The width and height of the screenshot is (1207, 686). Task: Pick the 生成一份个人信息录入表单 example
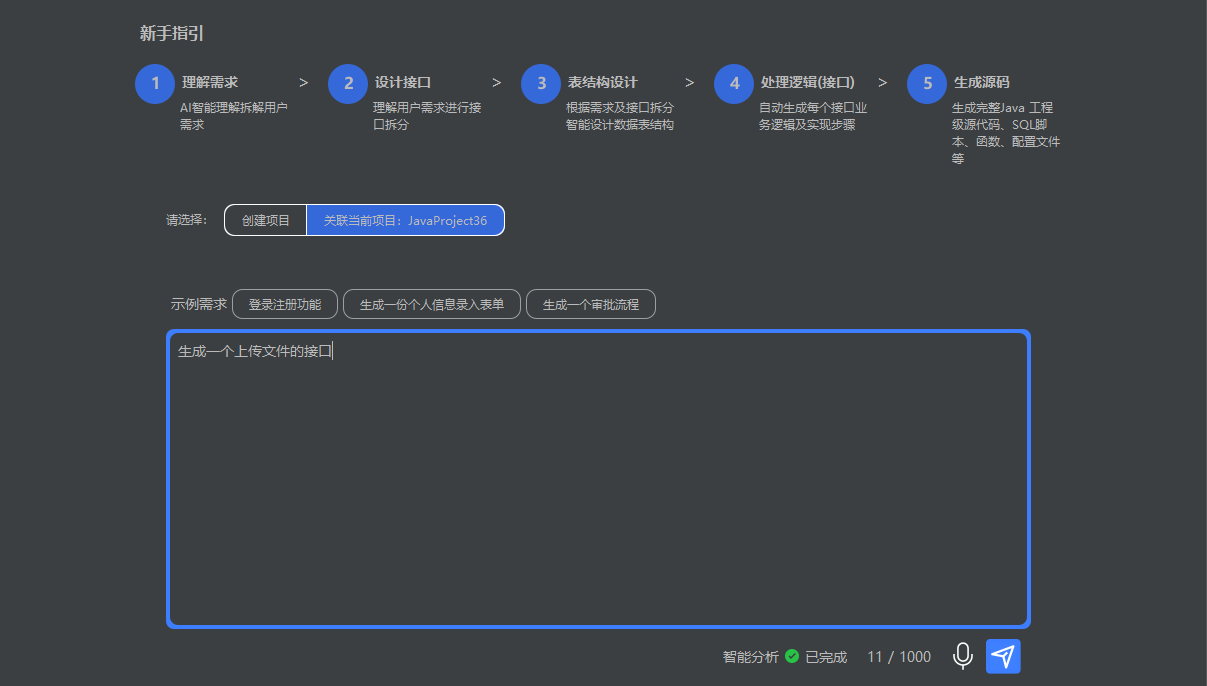[x=432, y=304]
